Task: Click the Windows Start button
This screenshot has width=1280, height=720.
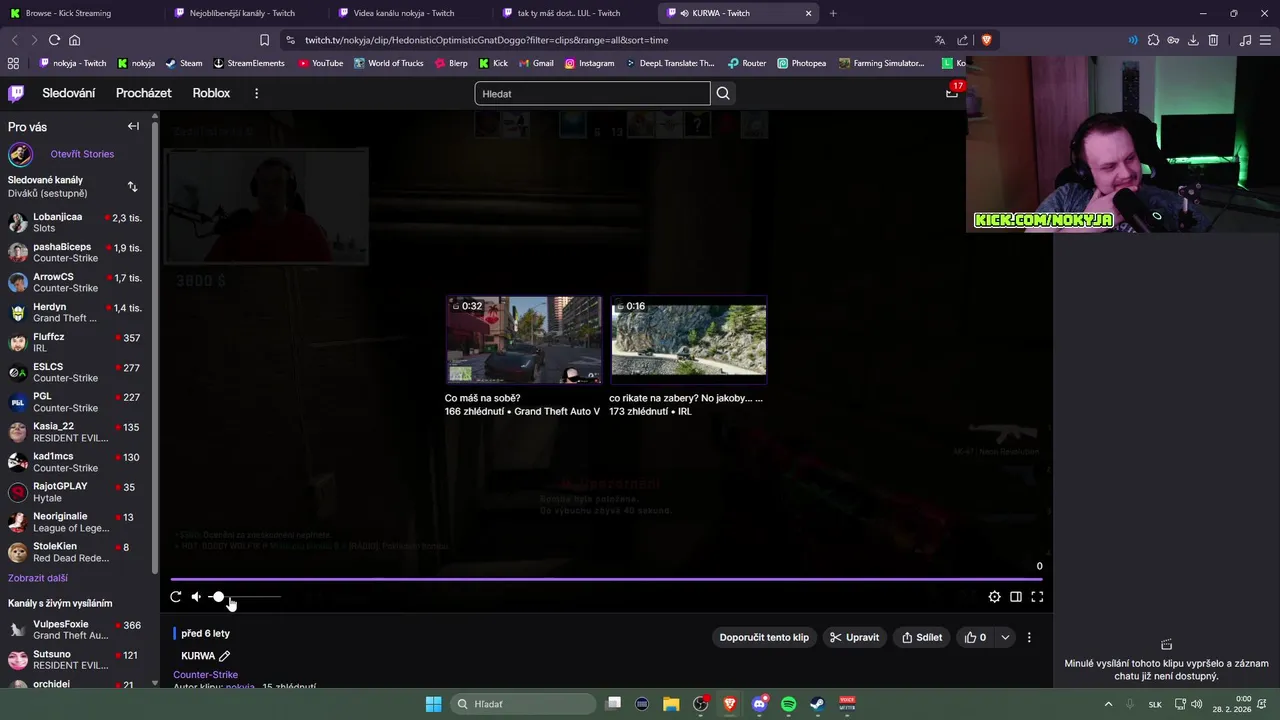Action: point(433,704)
